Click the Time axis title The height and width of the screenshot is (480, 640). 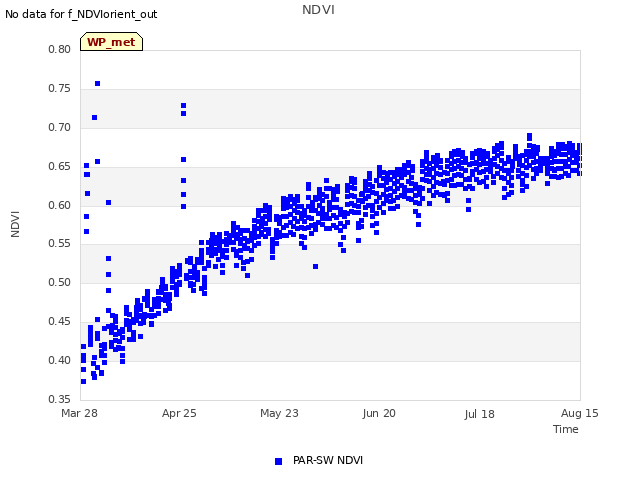(566, 429)
